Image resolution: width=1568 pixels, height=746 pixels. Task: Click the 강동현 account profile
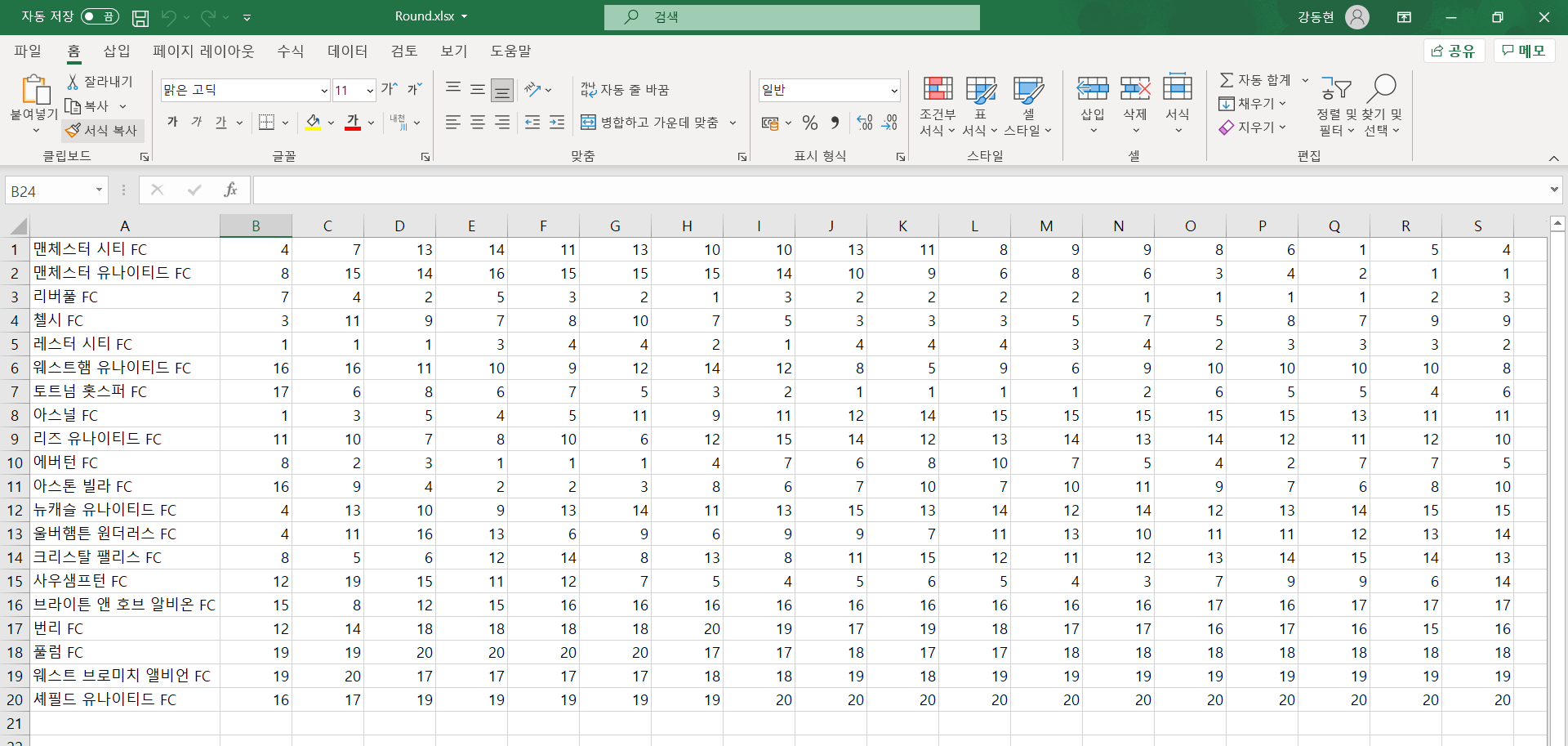(1333, 17)
